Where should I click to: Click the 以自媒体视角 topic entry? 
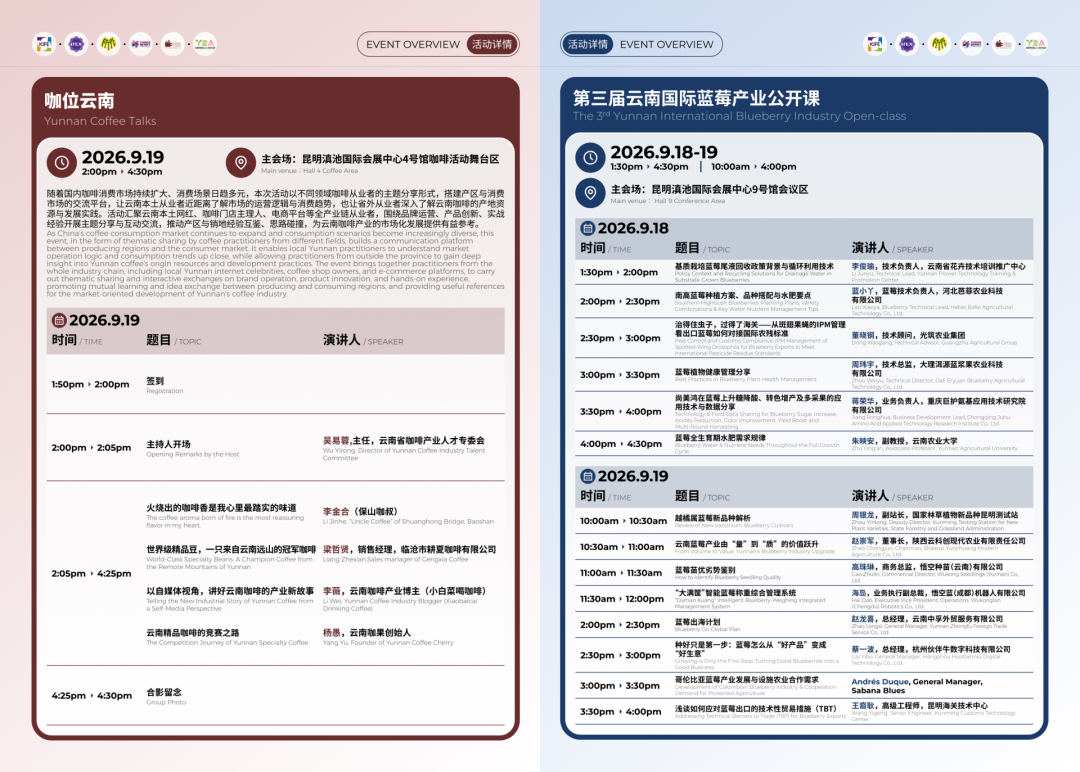[x=230, y=599]
